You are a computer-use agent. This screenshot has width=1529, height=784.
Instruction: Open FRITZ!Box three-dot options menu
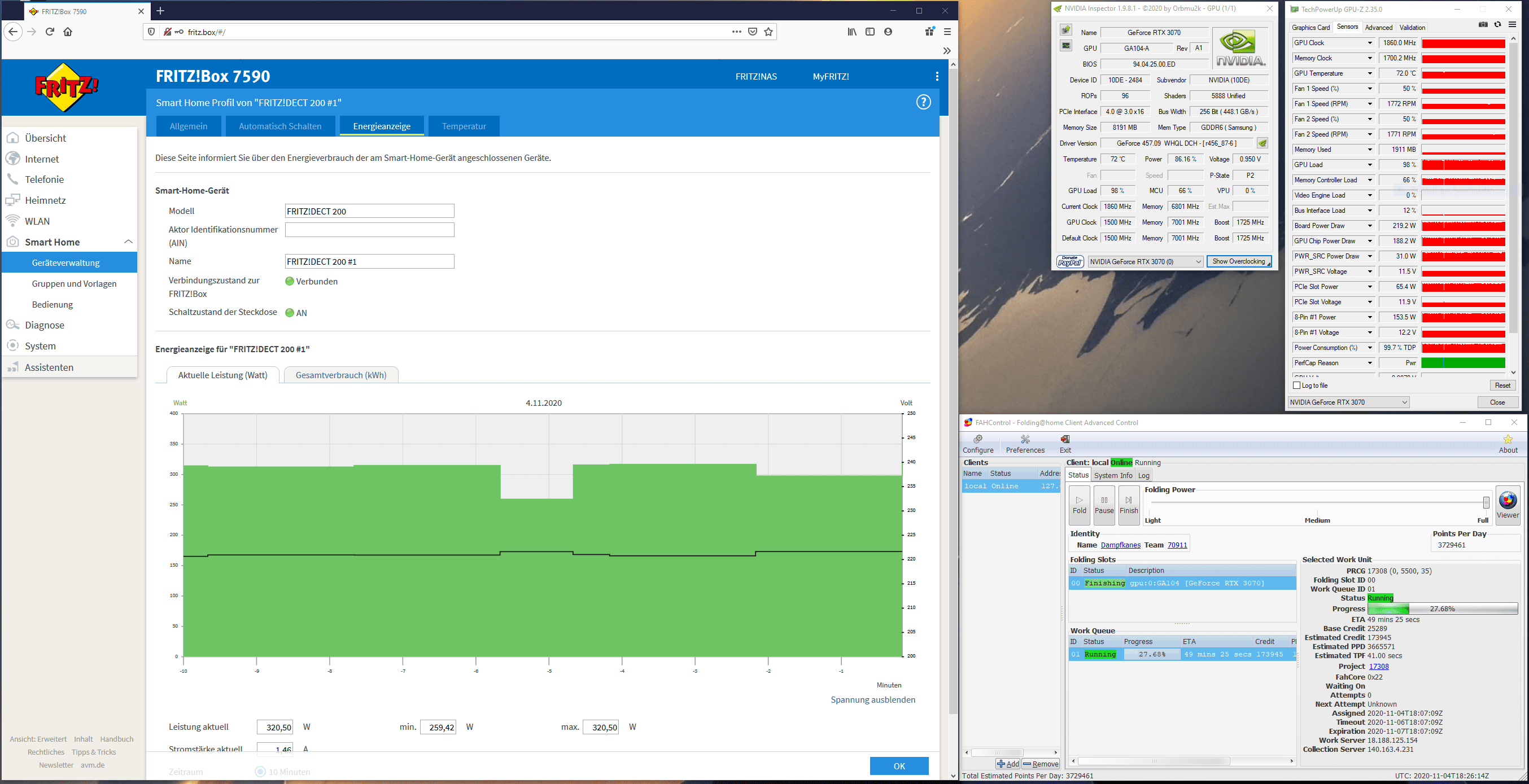[x=937, y=76]
